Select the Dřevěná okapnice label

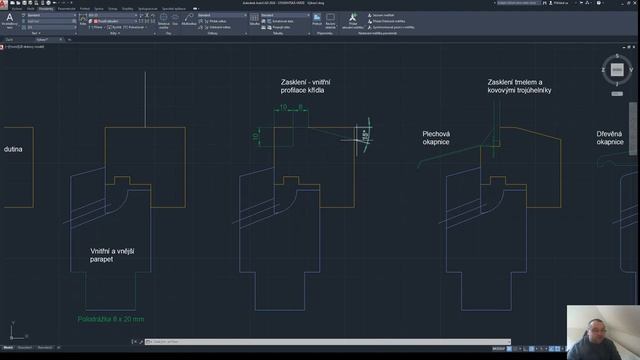point(610,138)
